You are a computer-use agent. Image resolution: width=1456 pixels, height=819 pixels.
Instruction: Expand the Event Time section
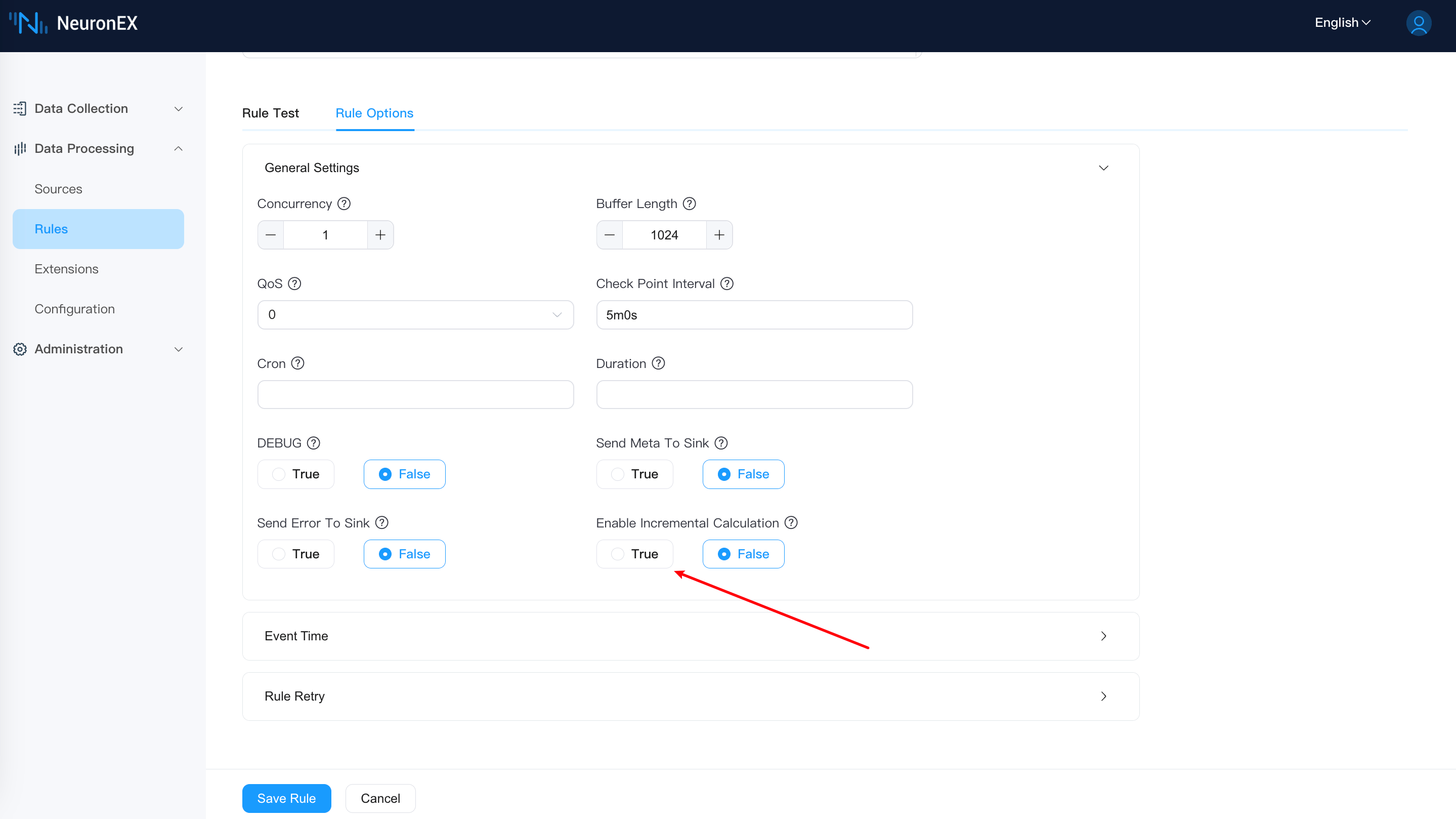click(x=690, y=636)
